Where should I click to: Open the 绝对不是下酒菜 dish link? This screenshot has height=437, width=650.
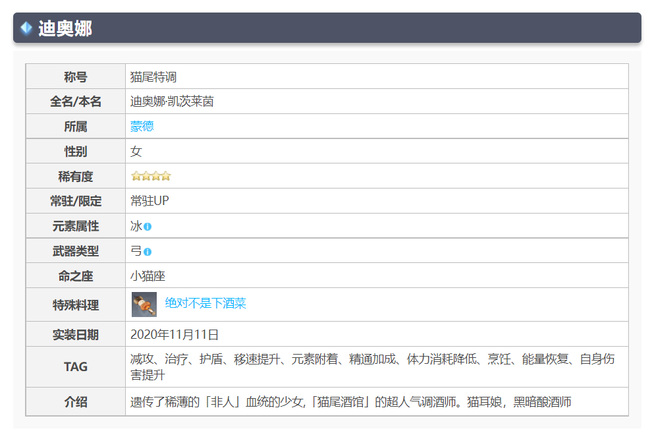pyautogui.click(x=205, y=304)
